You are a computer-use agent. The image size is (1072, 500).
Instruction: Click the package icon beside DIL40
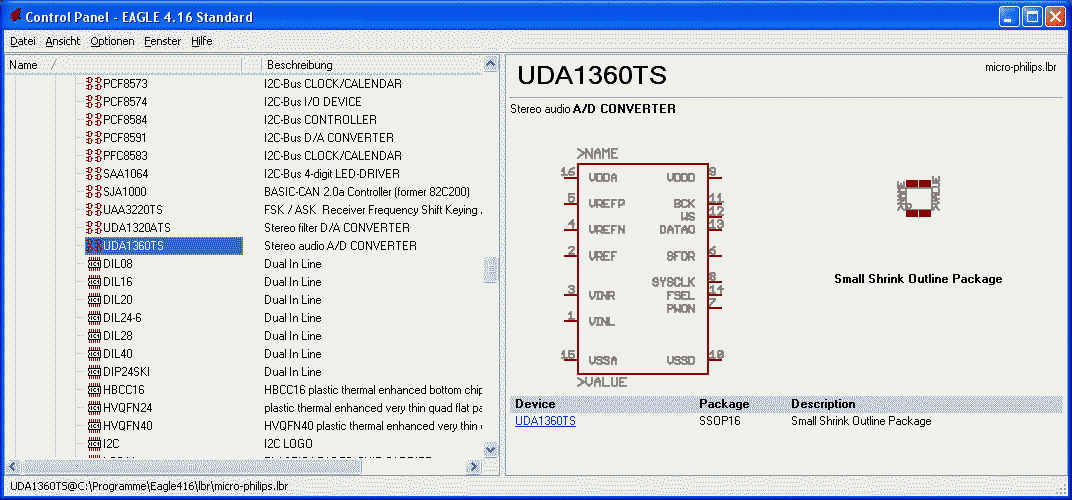[x=95, y=354]
